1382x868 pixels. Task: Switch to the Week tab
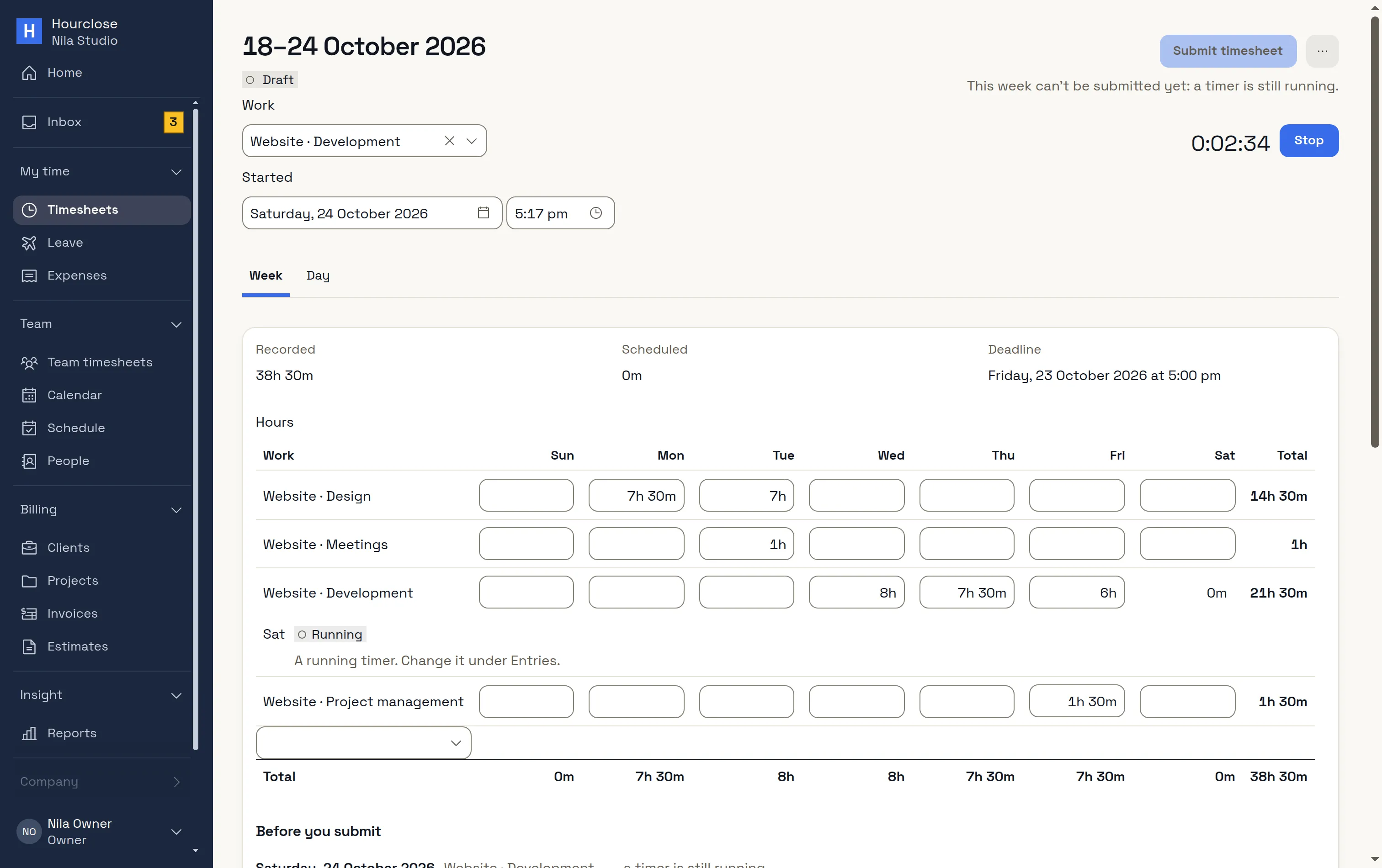pyautogui.click(x=266, y=276)
